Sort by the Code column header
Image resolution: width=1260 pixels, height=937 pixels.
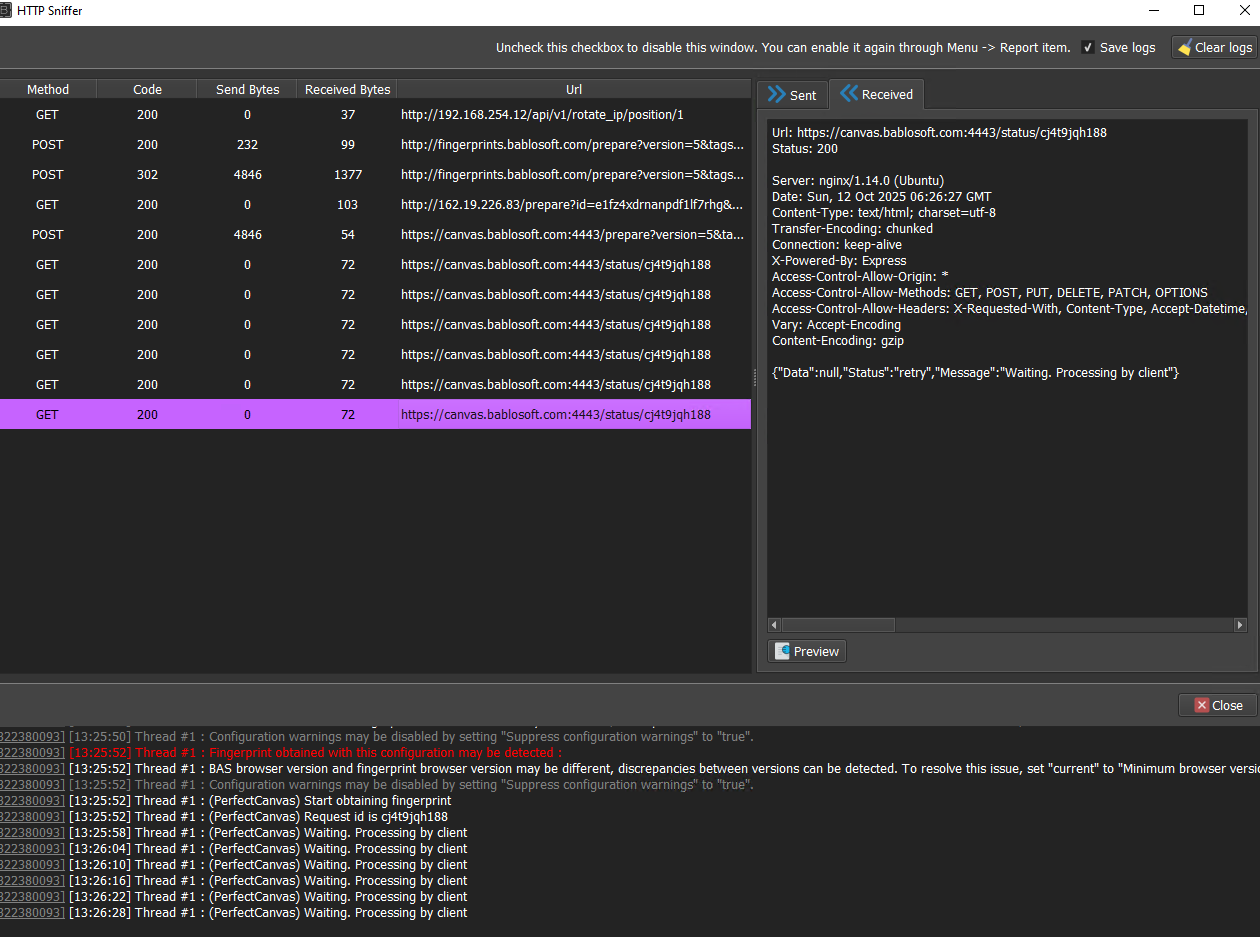[x=147, y=89]
